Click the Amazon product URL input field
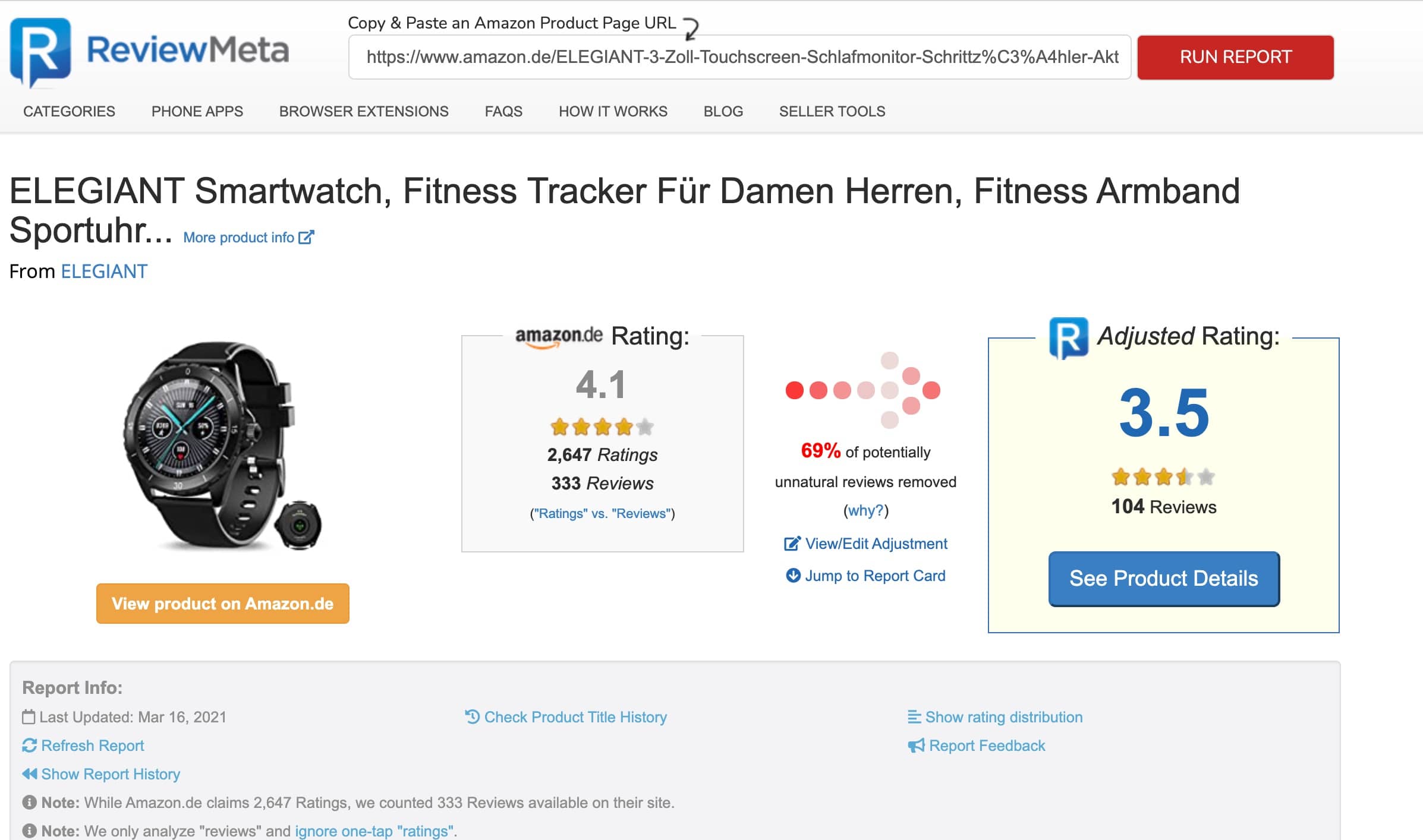1423x840 pixels. click(739, 57)
